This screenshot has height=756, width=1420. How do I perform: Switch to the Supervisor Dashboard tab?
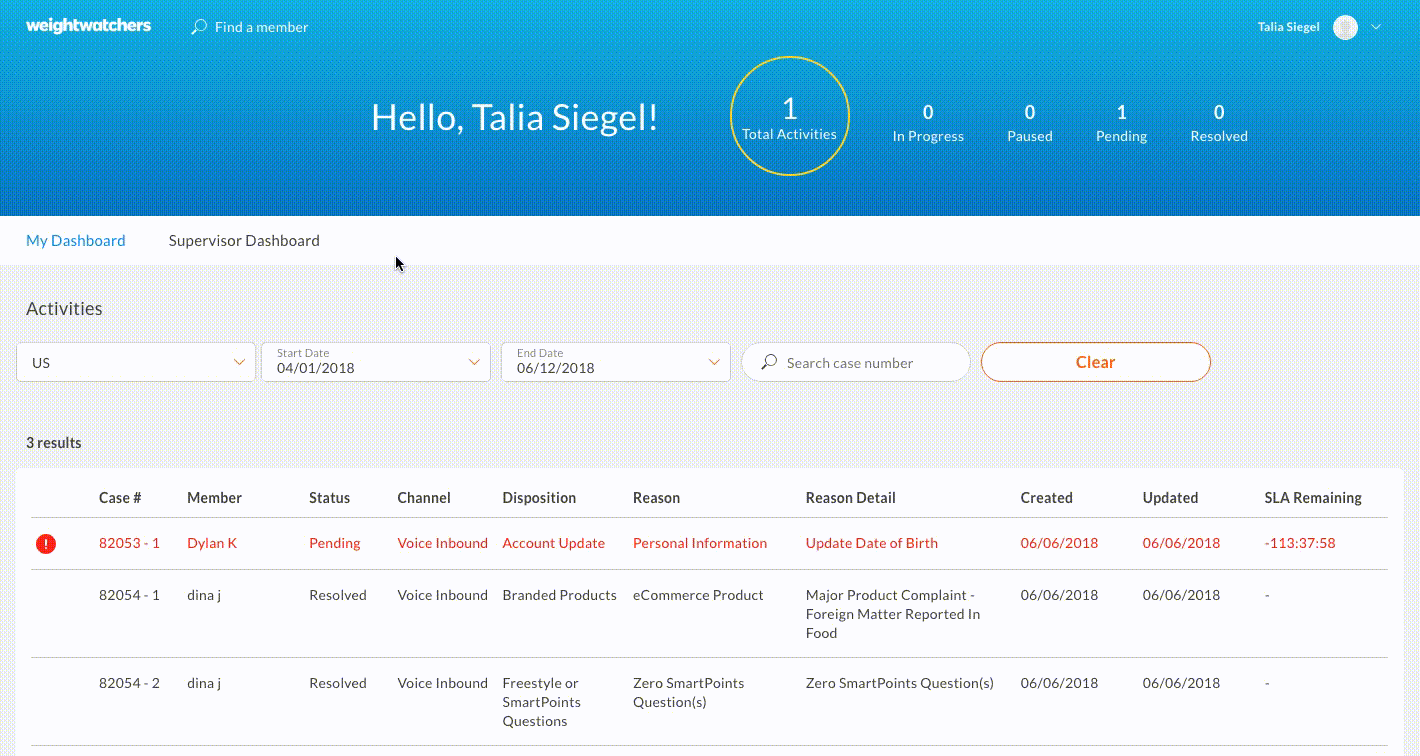coord(244,240)
